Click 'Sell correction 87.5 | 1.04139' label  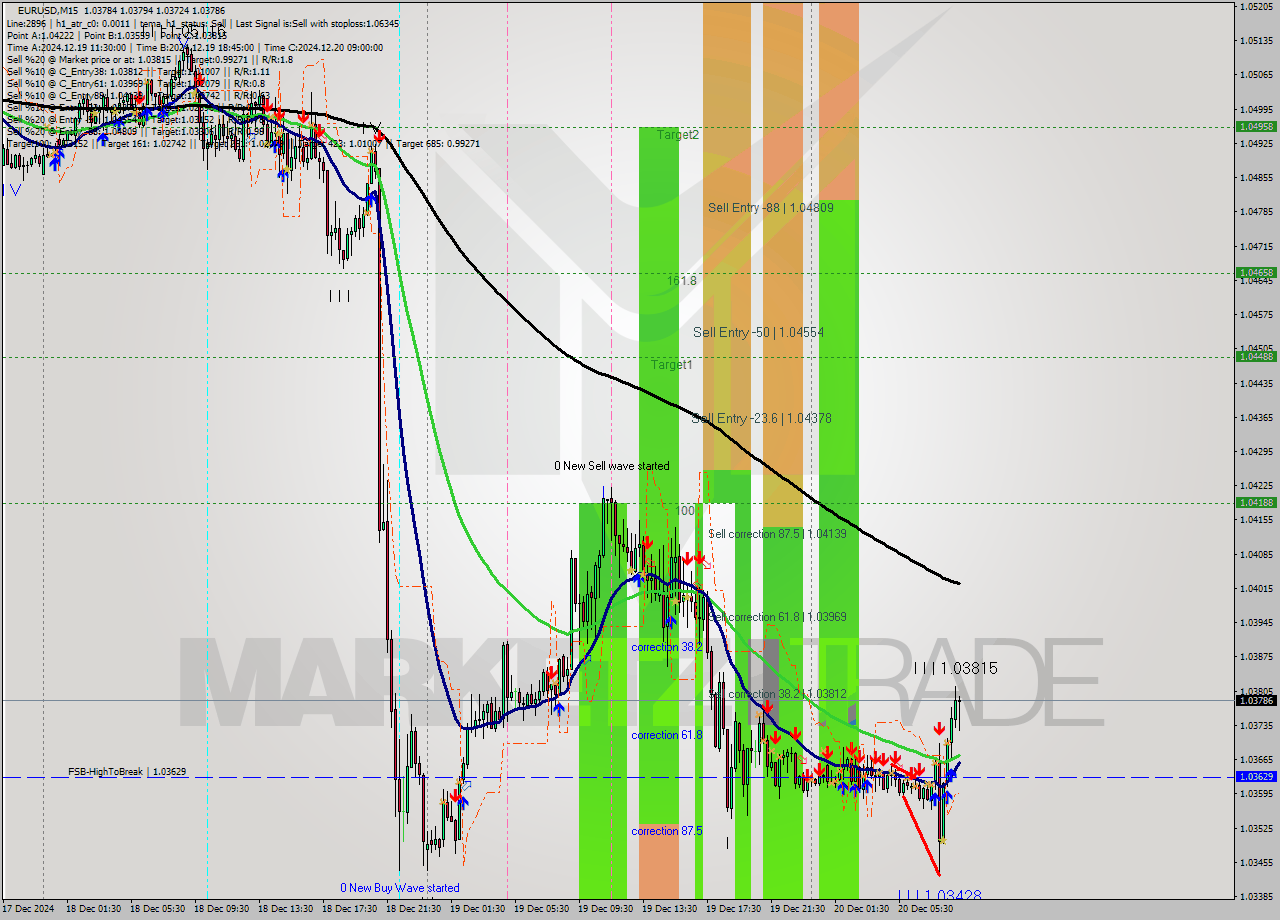pyautogui.click(x=777, y=534)
